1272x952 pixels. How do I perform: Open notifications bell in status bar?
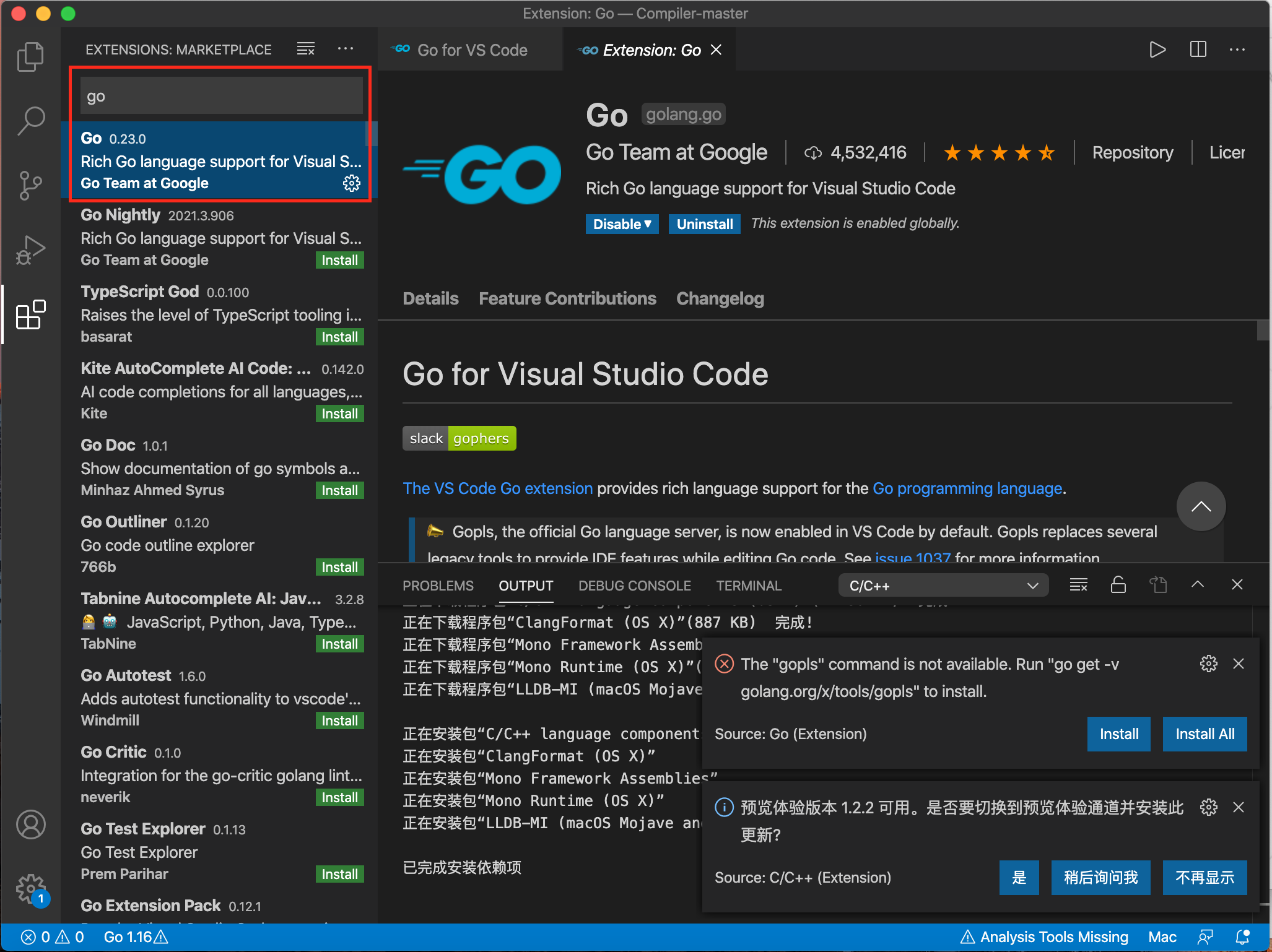point(1243,937)
